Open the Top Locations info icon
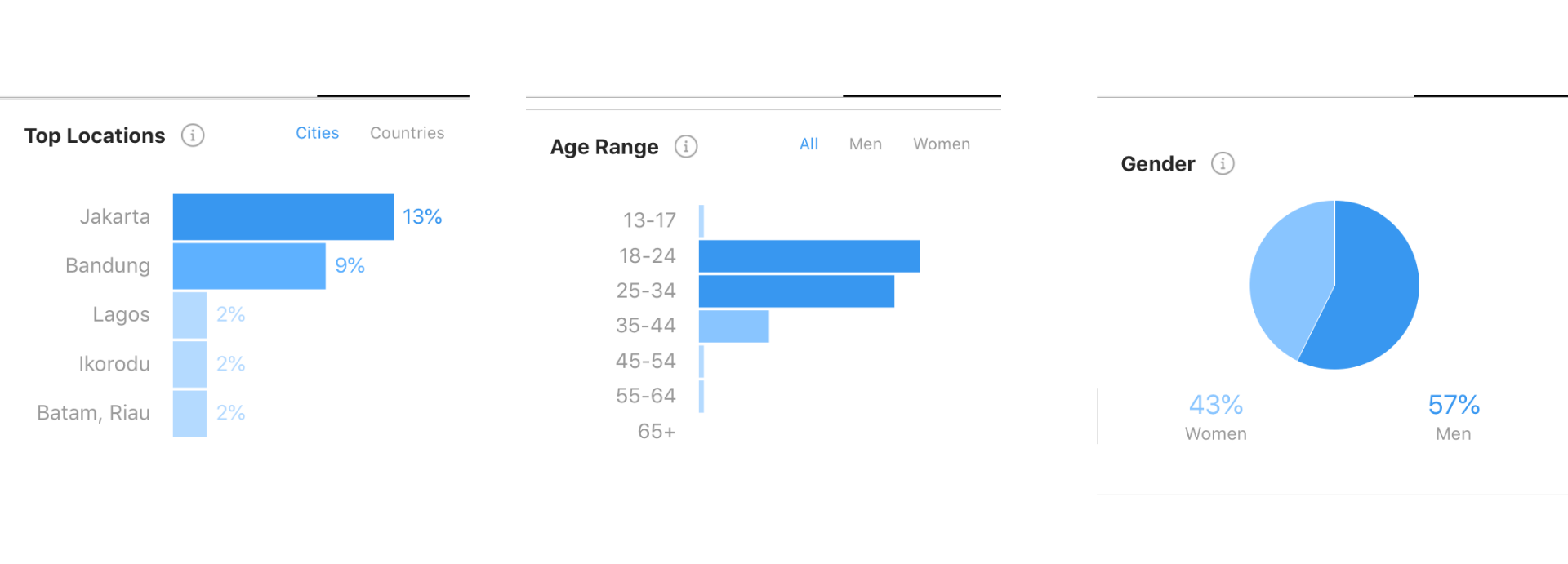1568x564 pixels. tap(193, 135)
